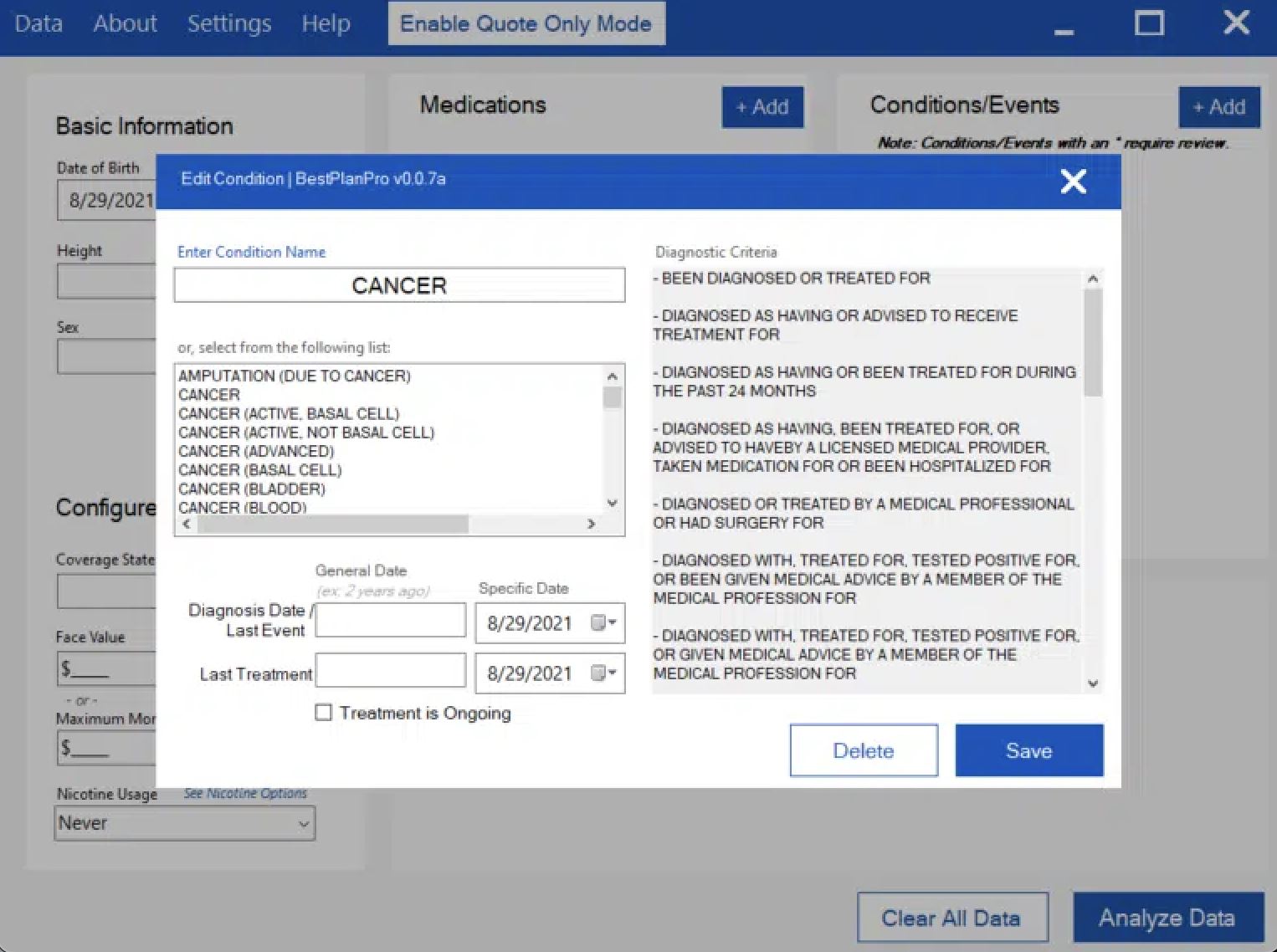Viewport: 1277px width, 952px height.
Task: Open the See Nicotine Options link
Action: click(x=245, y=793)
